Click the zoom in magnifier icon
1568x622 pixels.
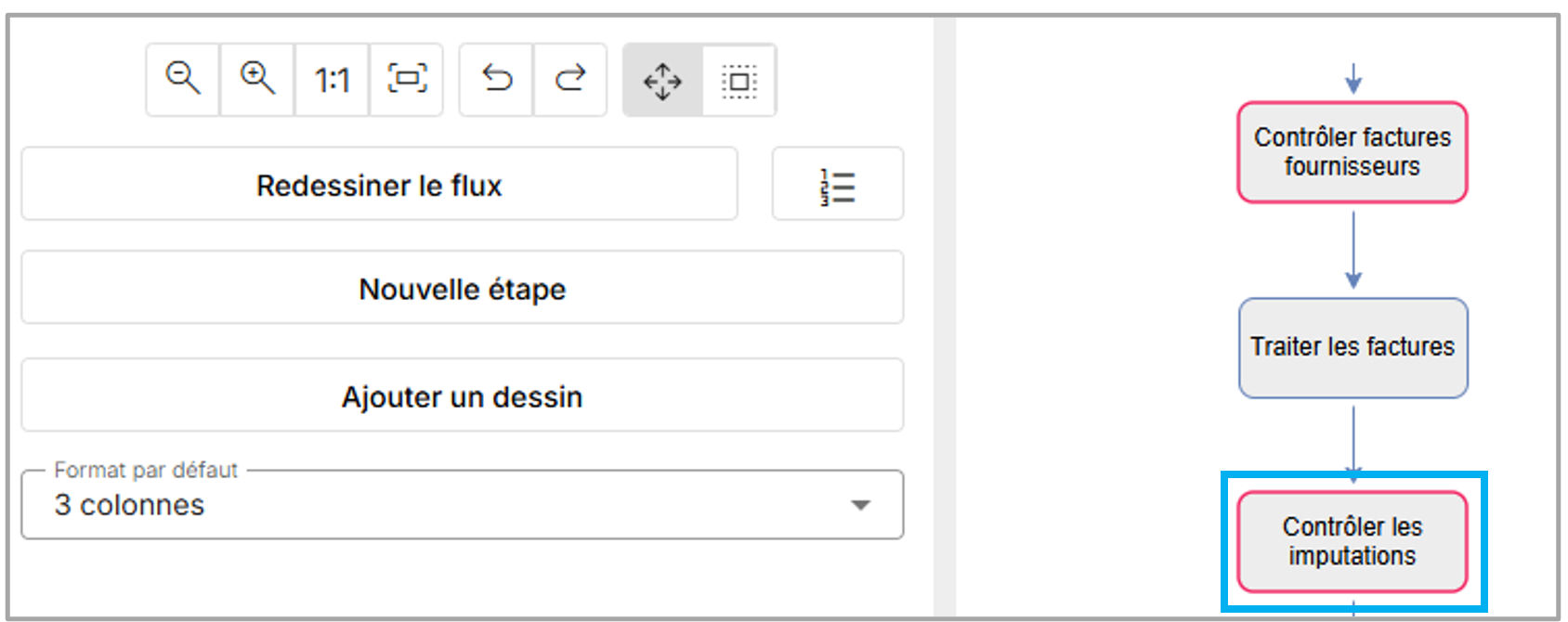click(x=257, y=79)
